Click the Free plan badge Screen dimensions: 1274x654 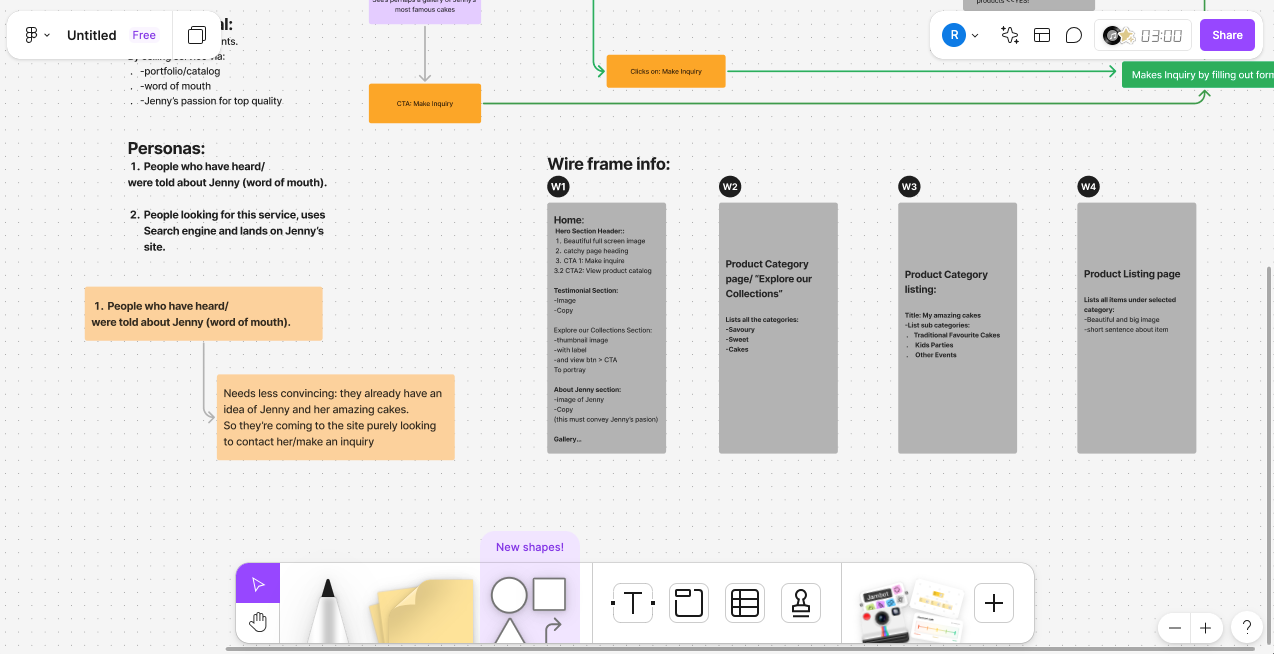[144, 35]
